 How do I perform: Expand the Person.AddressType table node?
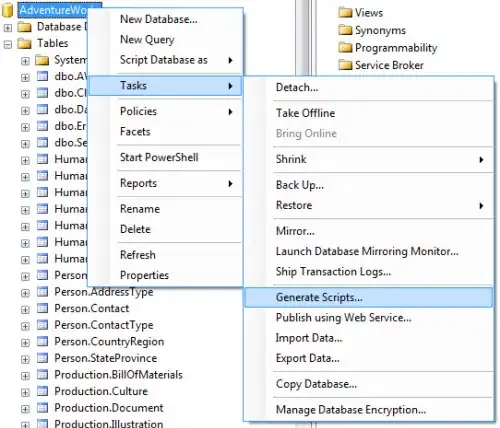[x=25, y=293]
